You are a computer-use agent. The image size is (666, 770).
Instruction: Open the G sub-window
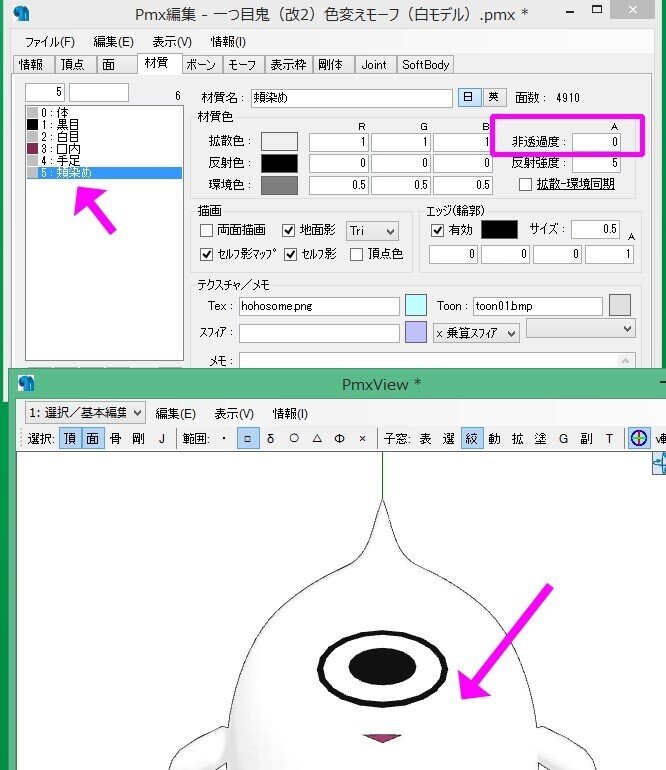(x=563, y=438)
